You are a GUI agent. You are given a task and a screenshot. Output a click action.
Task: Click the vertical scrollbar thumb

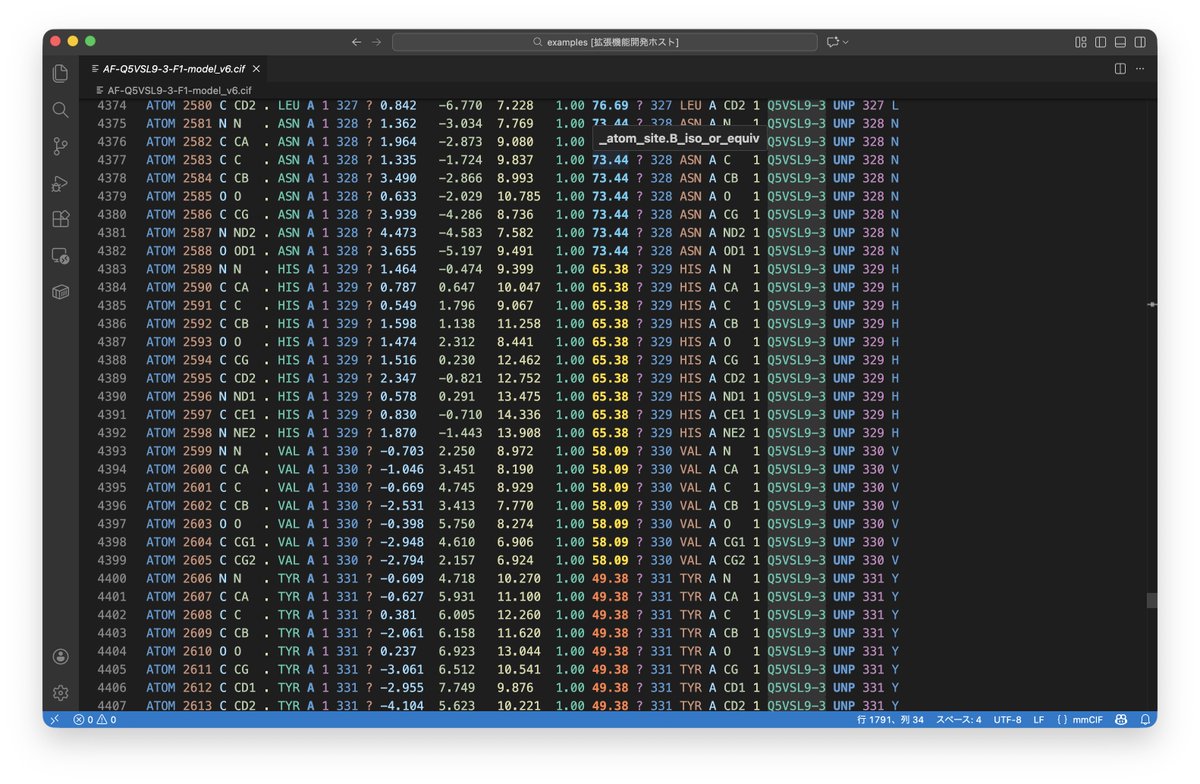1151,601
